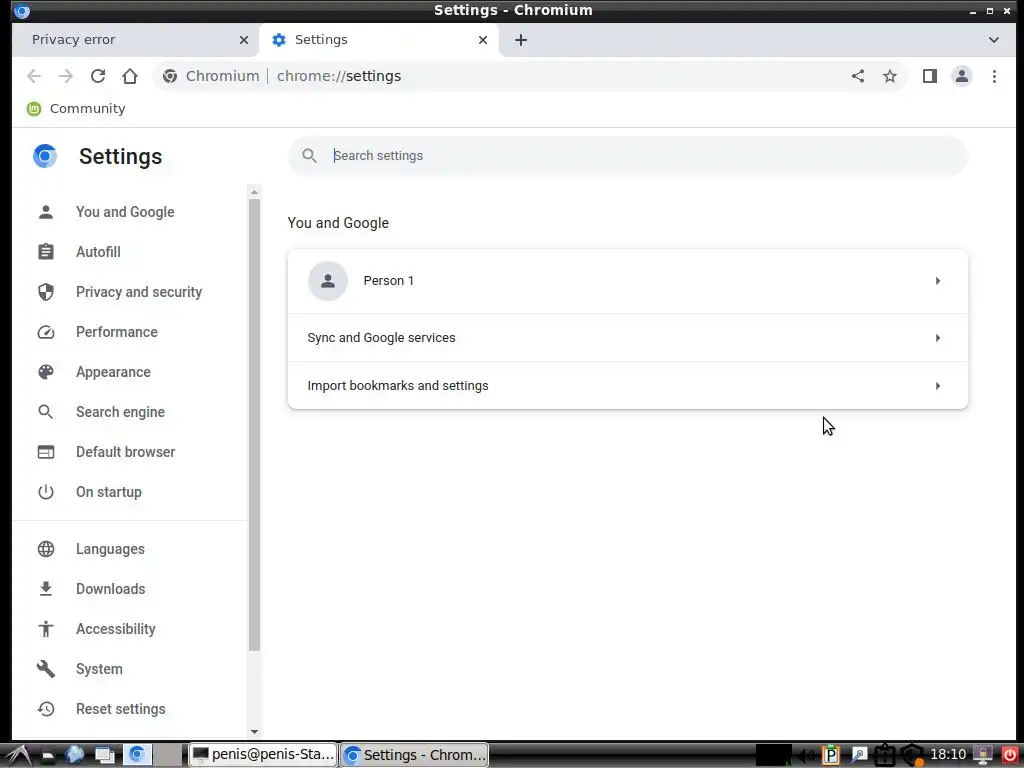Click the terminal window taskbar button
This screenshot has width=1024, height=768.
click(263, 754)
